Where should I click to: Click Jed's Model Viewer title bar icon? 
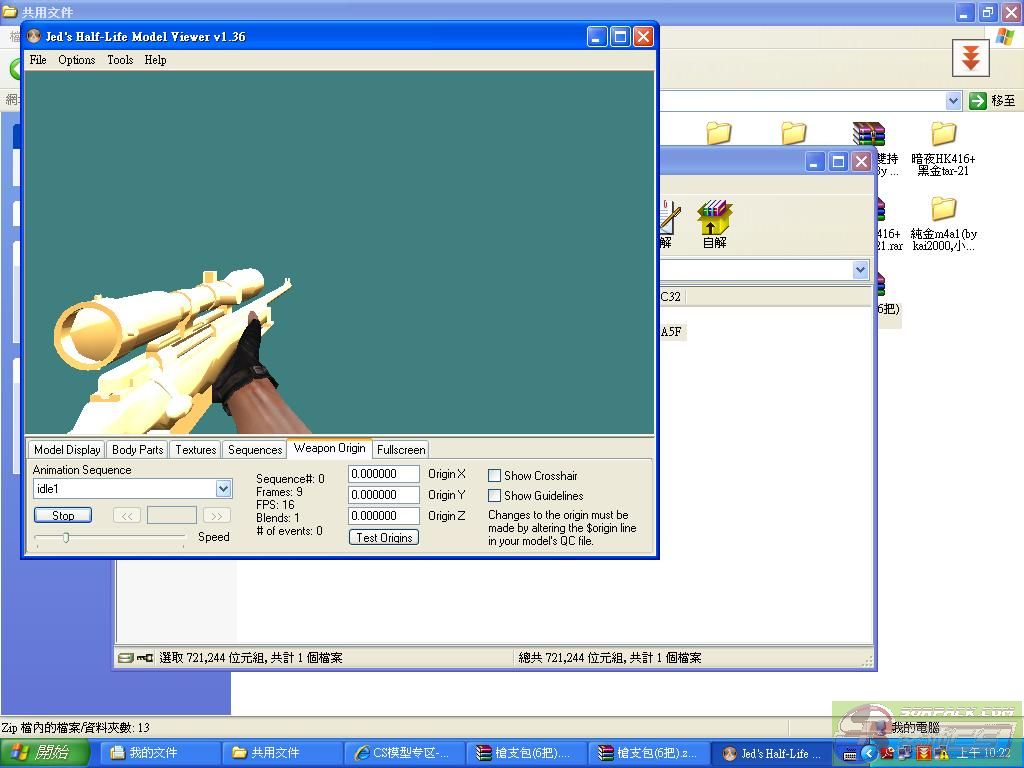point(34,37)
